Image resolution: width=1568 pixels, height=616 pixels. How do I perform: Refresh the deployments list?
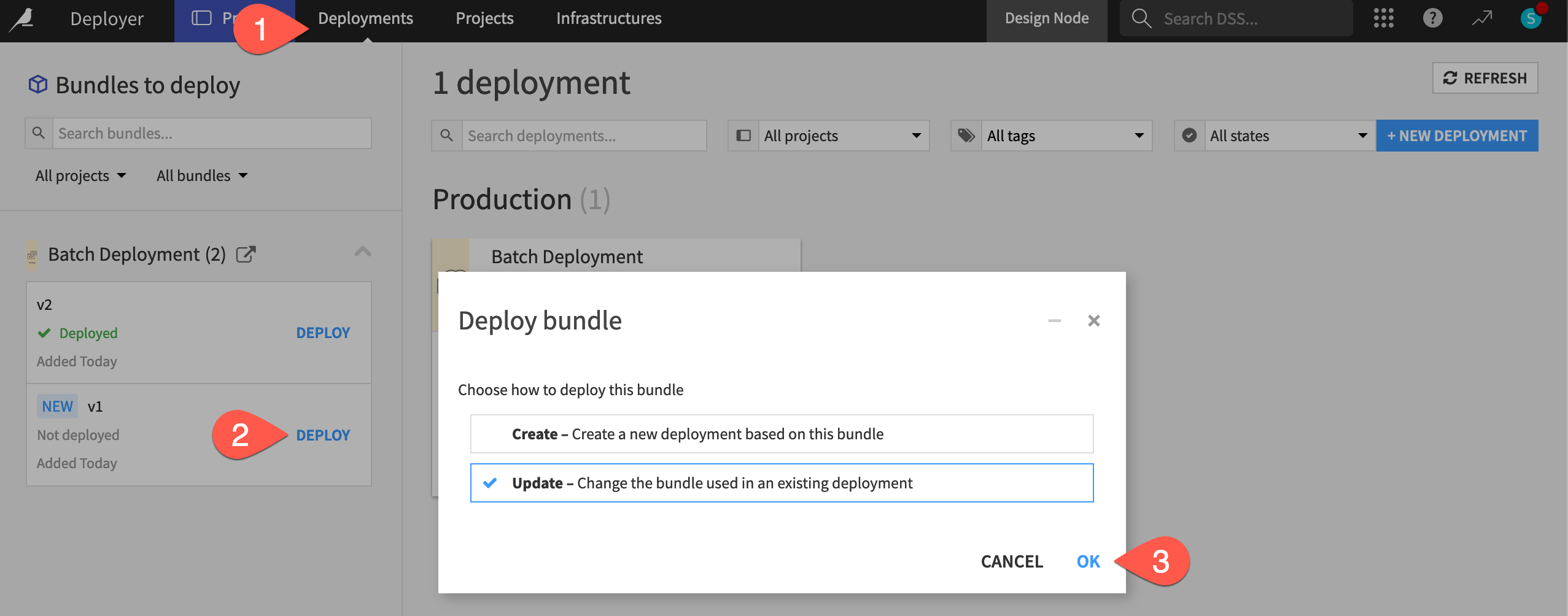[x=1485, y=78]
